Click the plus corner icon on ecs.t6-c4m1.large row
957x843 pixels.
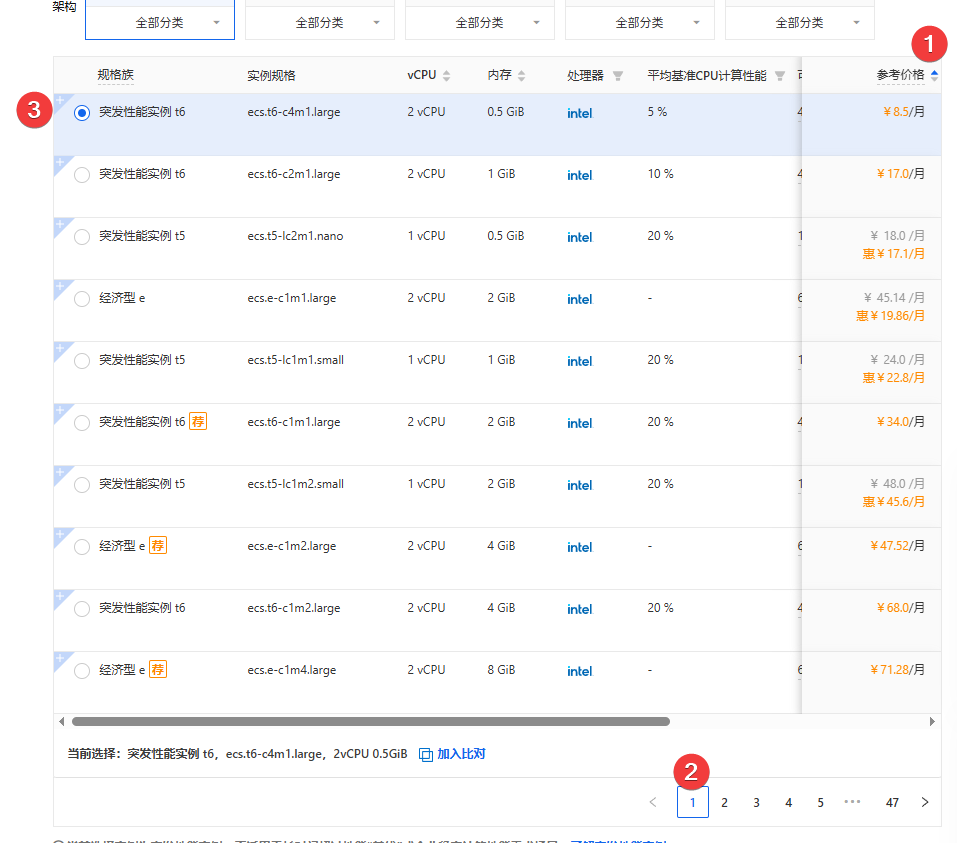pos(60,100)
